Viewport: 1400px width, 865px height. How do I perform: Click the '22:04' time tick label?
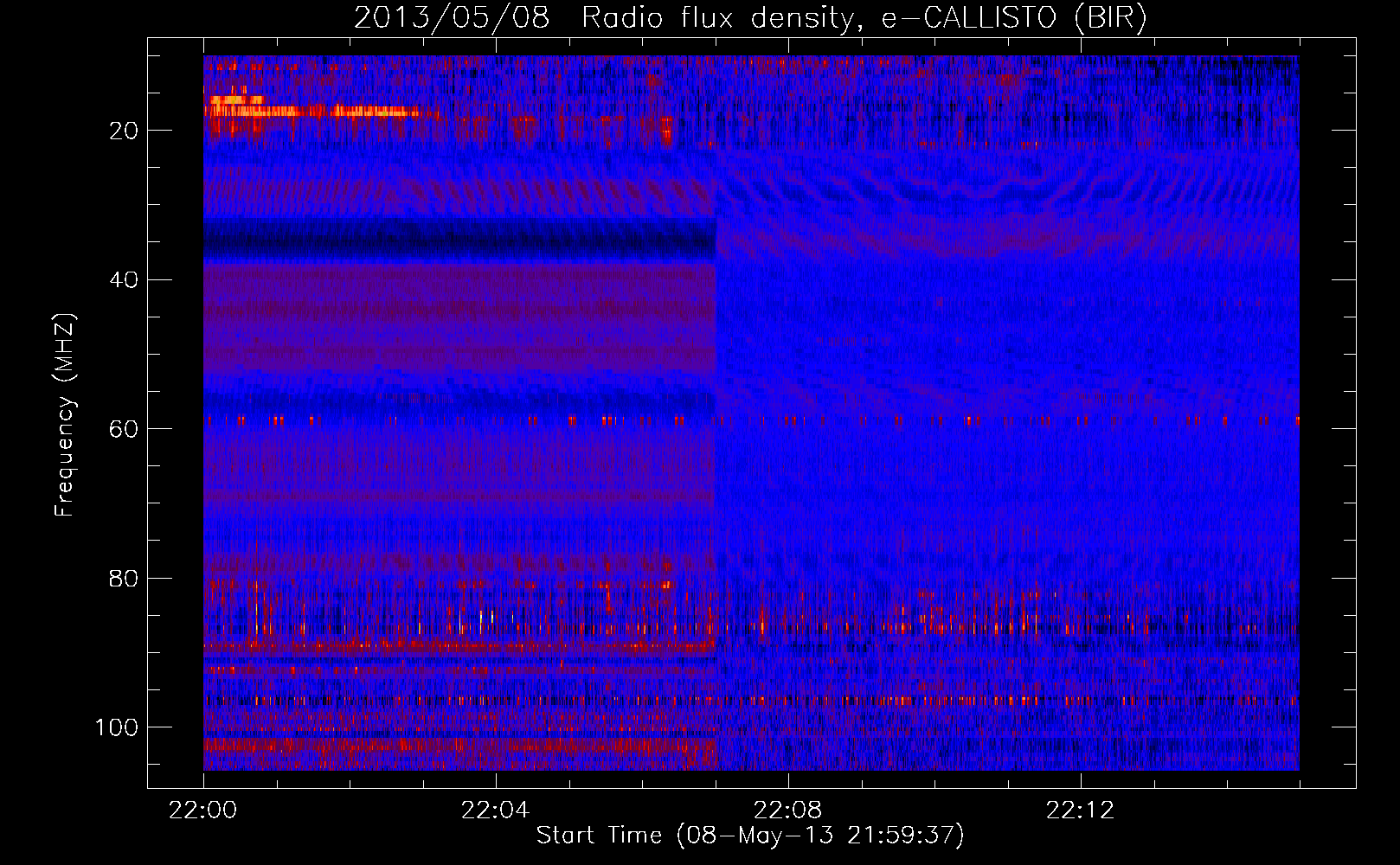tap(495, 811)
